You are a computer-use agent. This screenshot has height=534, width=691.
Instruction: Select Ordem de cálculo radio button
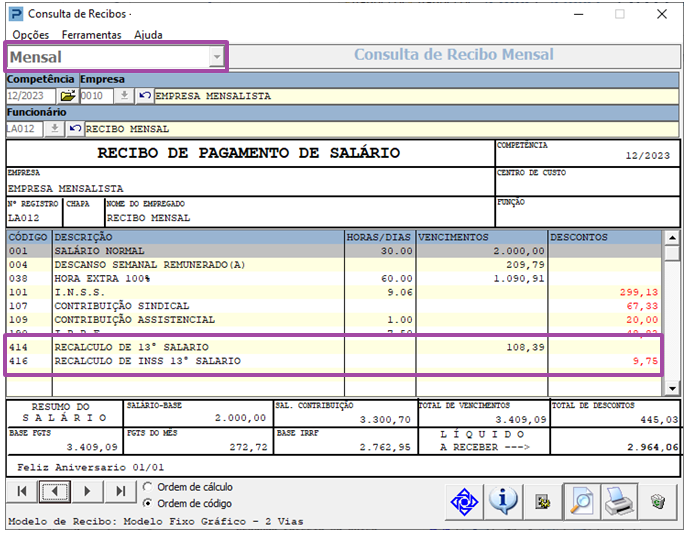click(148, 487)
